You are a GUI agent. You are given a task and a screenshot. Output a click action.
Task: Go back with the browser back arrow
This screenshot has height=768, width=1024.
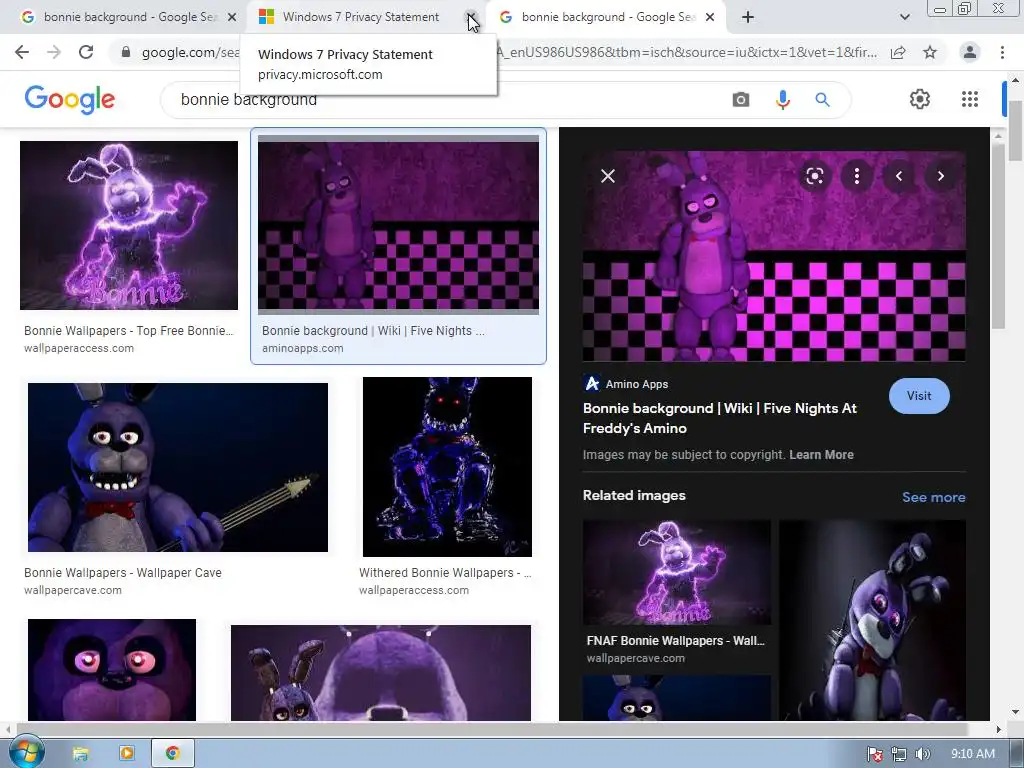click(x=22, y=52)
